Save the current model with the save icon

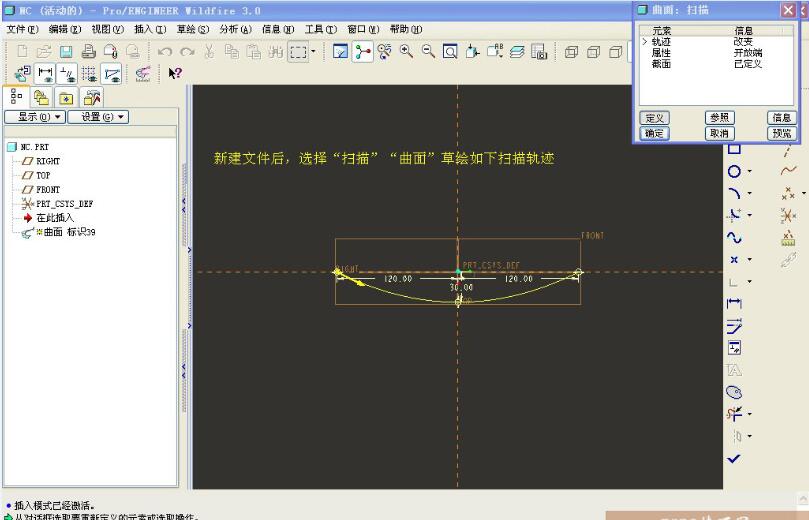click(x=66, y=52)
